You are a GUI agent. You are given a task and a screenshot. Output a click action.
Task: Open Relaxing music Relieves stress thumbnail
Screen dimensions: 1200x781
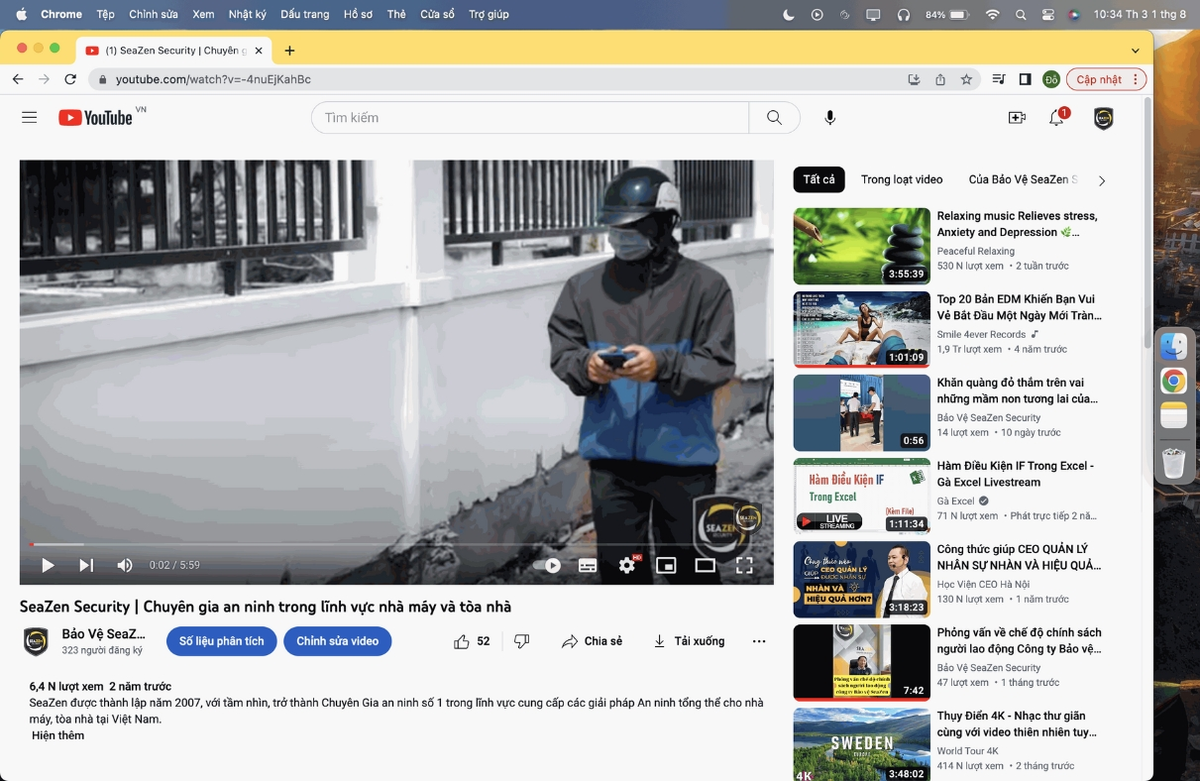[862, 246]
